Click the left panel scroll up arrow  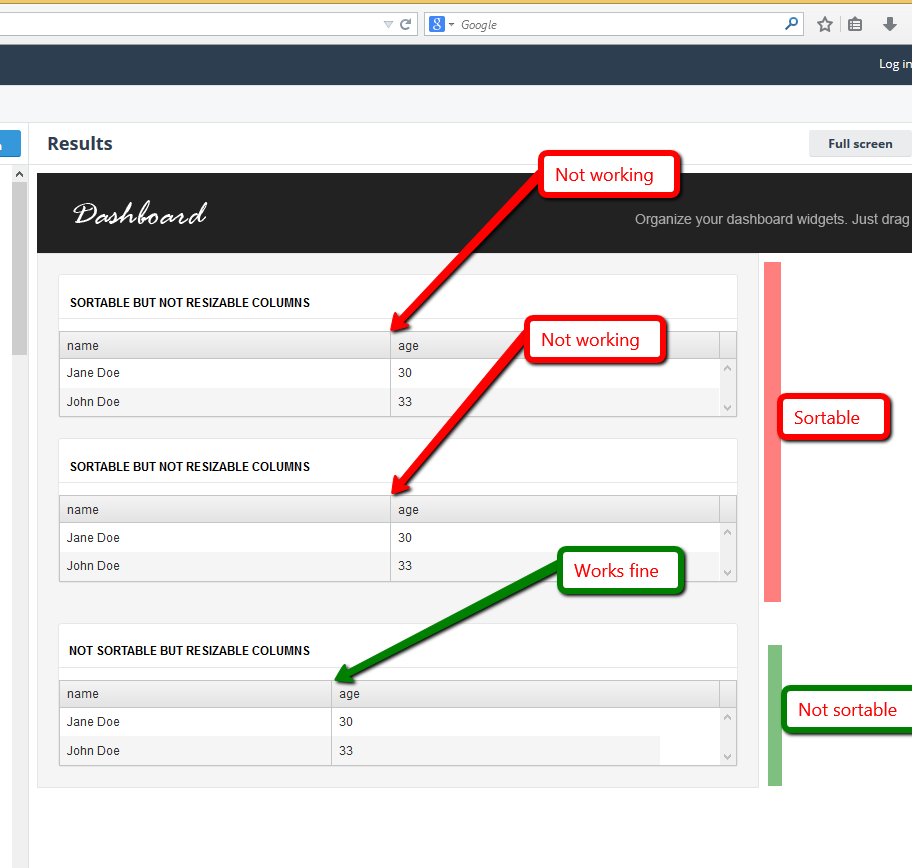pos(19,174)
